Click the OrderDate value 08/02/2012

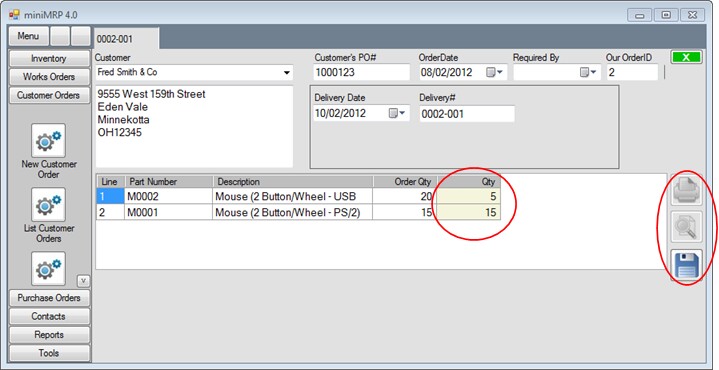click(447, 72)
